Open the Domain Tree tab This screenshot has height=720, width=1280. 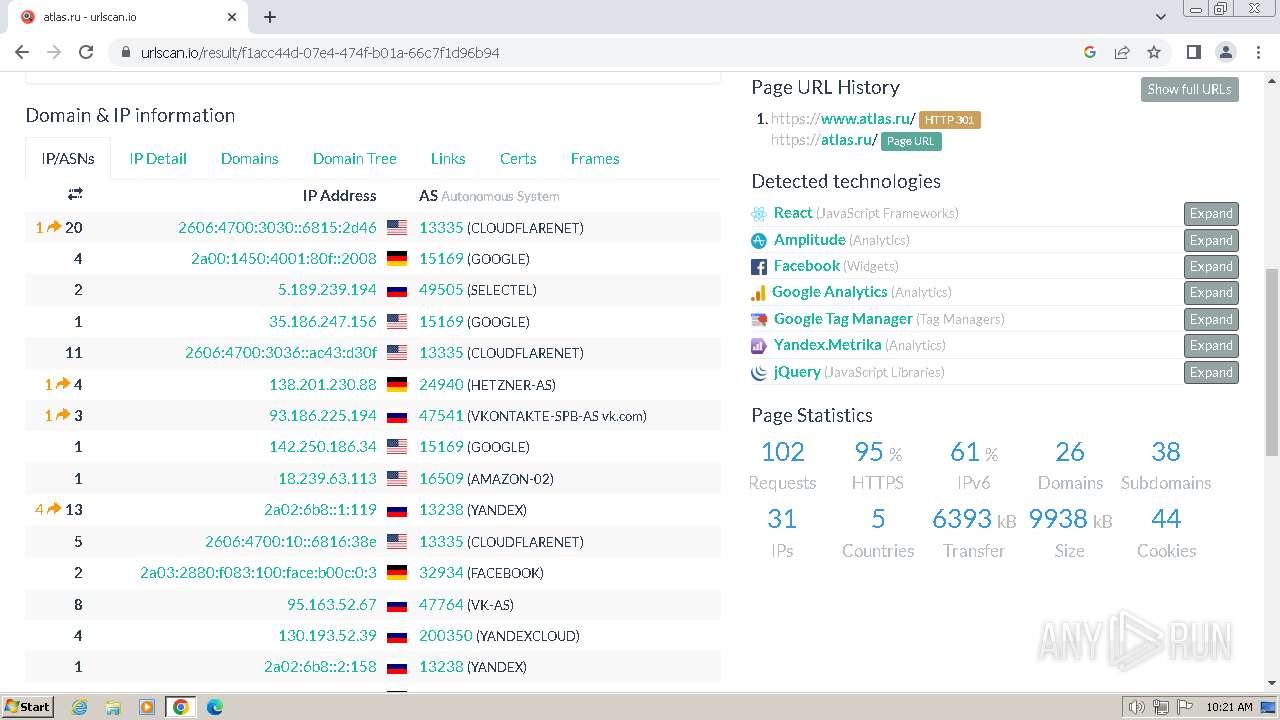(x=355, y=158)
